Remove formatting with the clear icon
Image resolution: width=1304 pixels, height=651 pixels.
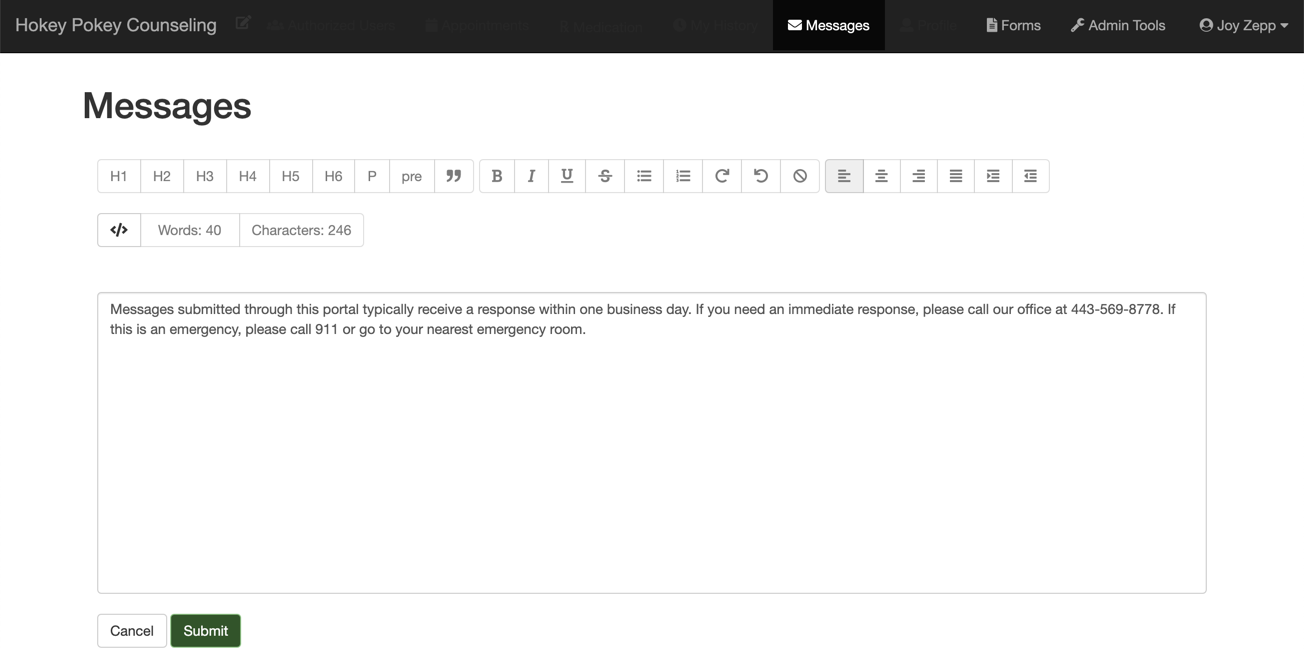point(800,176)
